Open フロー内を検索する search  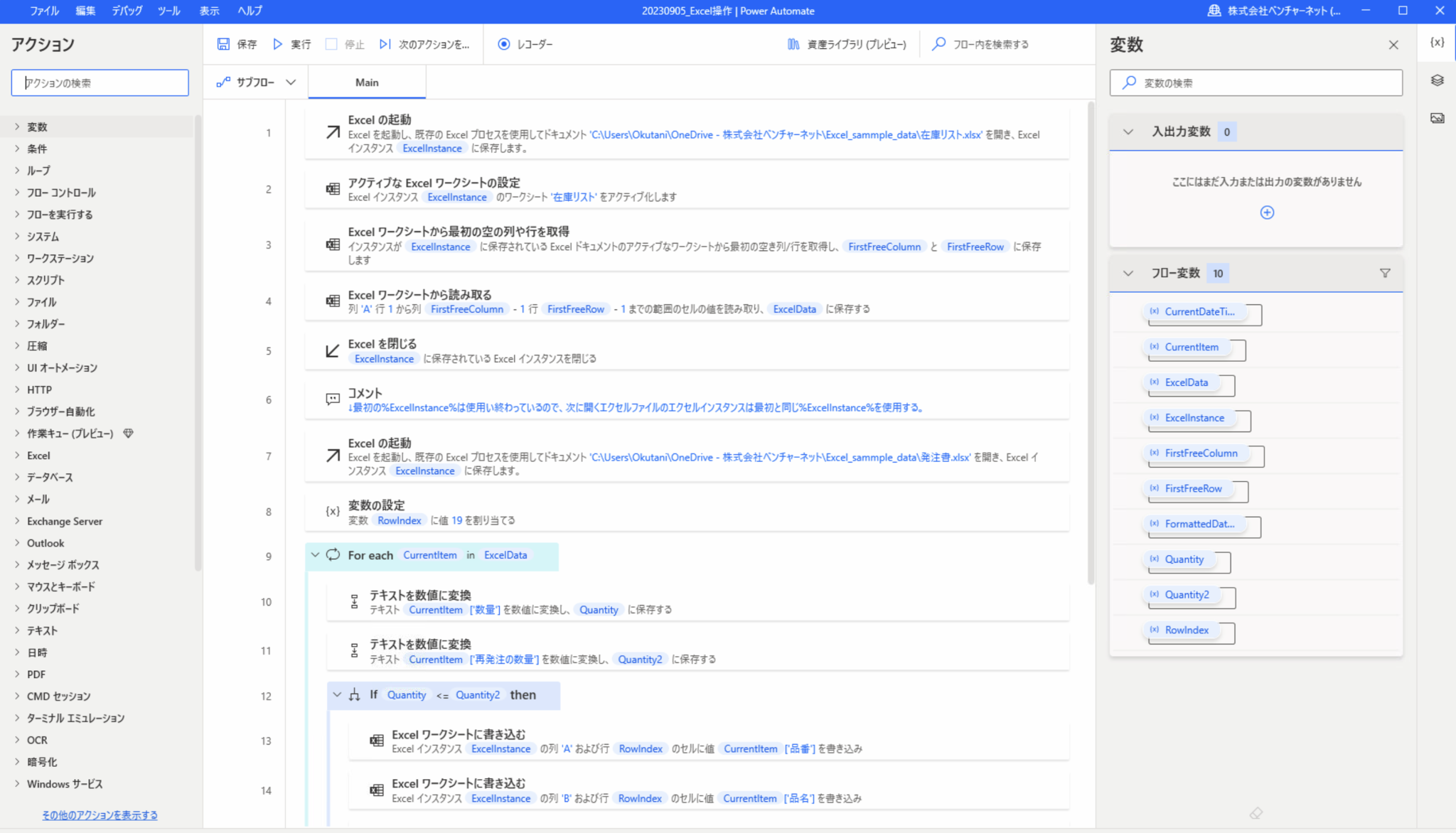pos(938,44)
